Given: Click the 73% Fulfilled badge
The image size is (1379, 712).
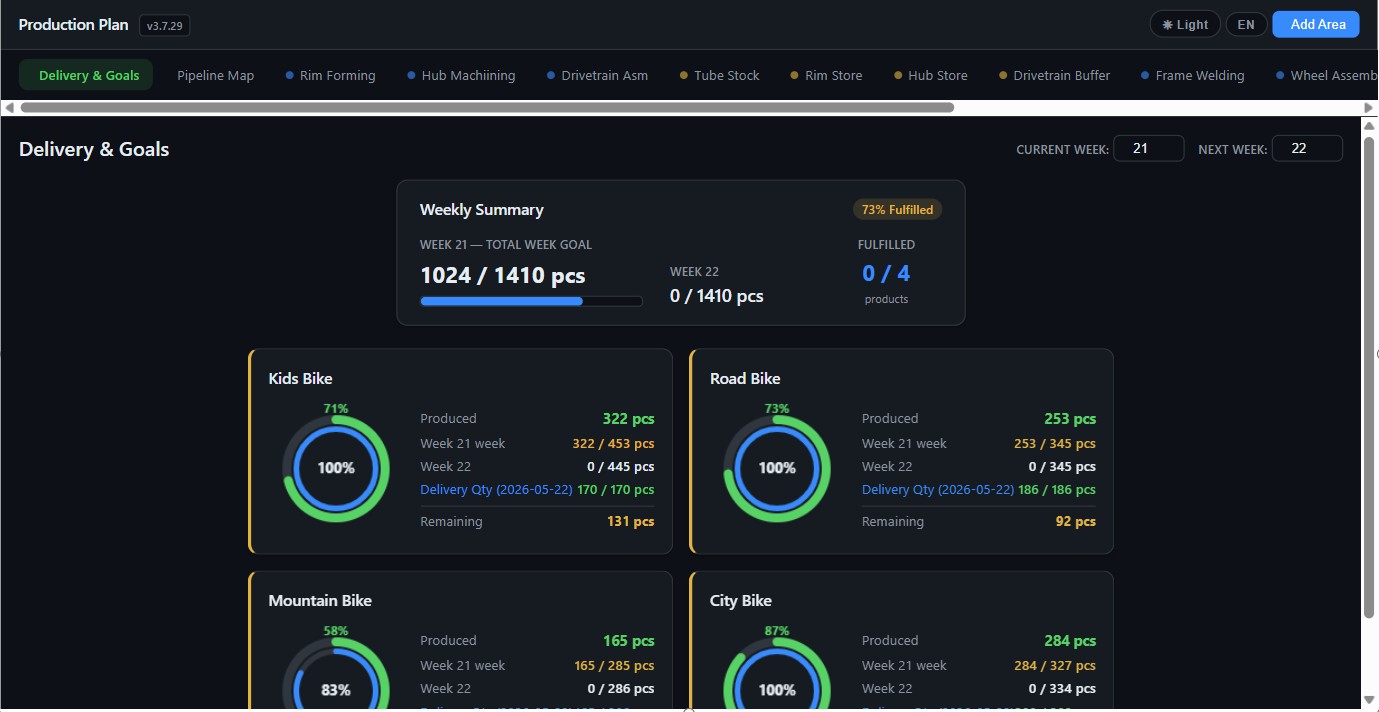Looking at the screenshot, I should coord(897,210).
